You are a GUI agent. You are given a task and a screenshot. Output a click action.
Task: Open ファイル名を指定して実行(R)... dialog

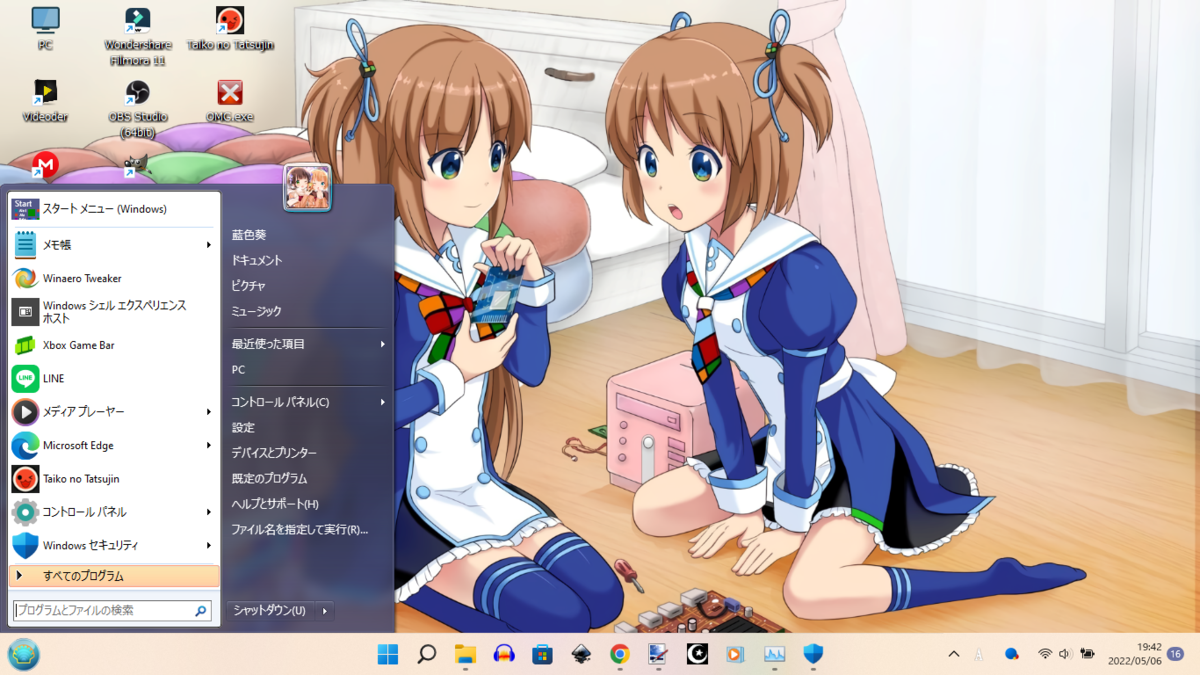pyautogui.click(x=300, y=529)
